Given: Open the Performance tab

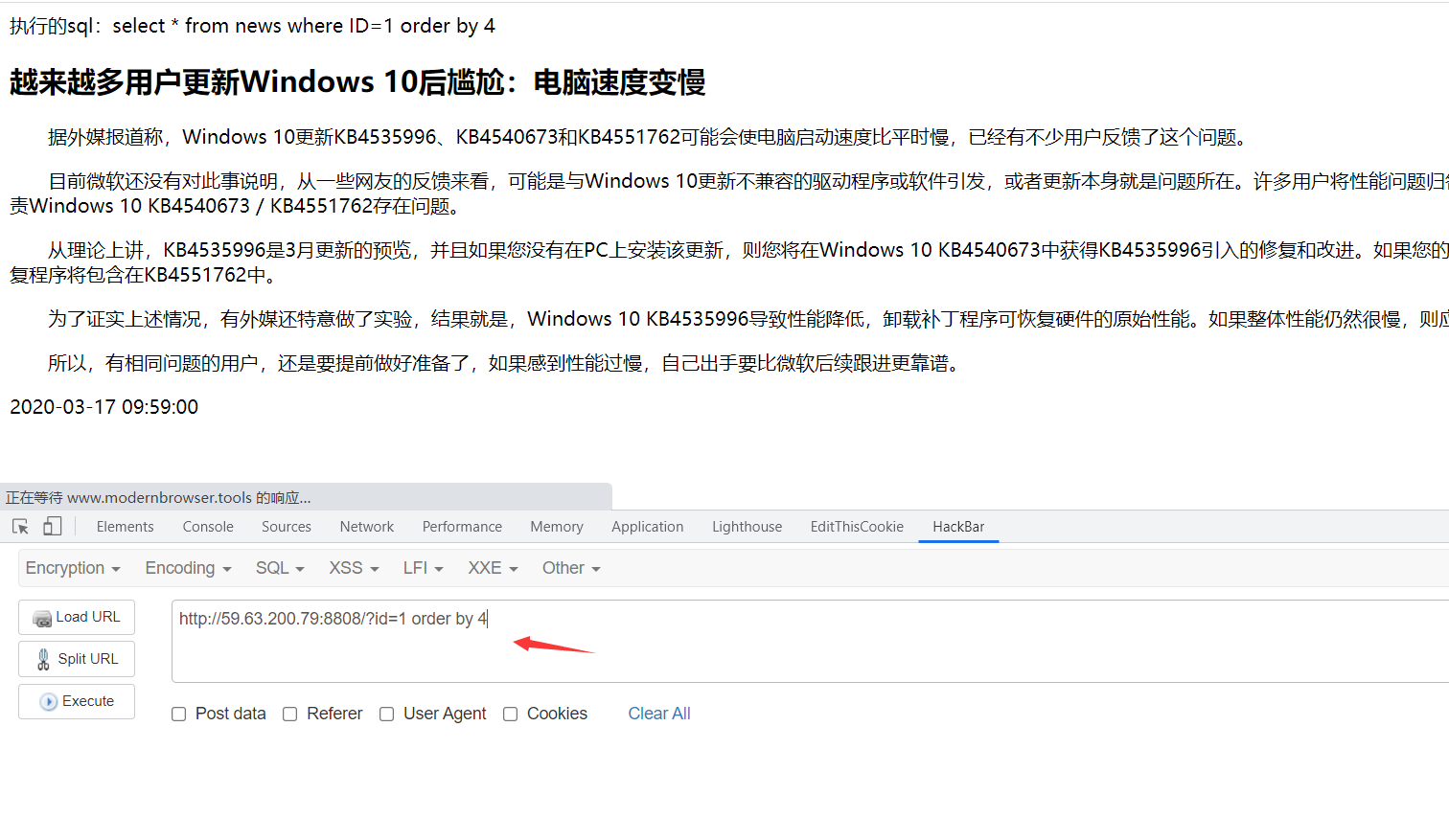Looking at the screenshot, I should pos(462,527).
